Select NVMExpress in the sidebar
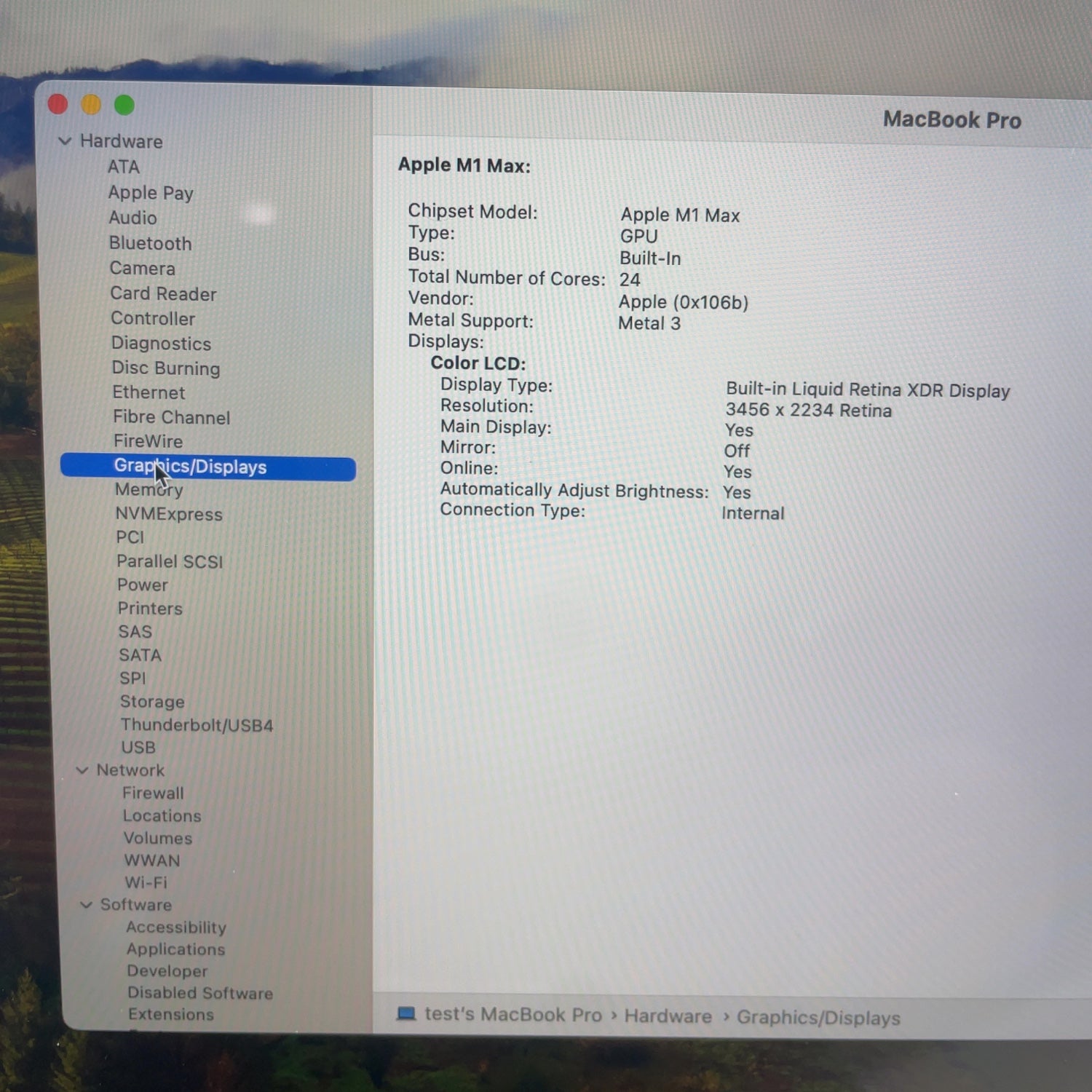Screen dimensions: 1092x1092 click(169, 514)
